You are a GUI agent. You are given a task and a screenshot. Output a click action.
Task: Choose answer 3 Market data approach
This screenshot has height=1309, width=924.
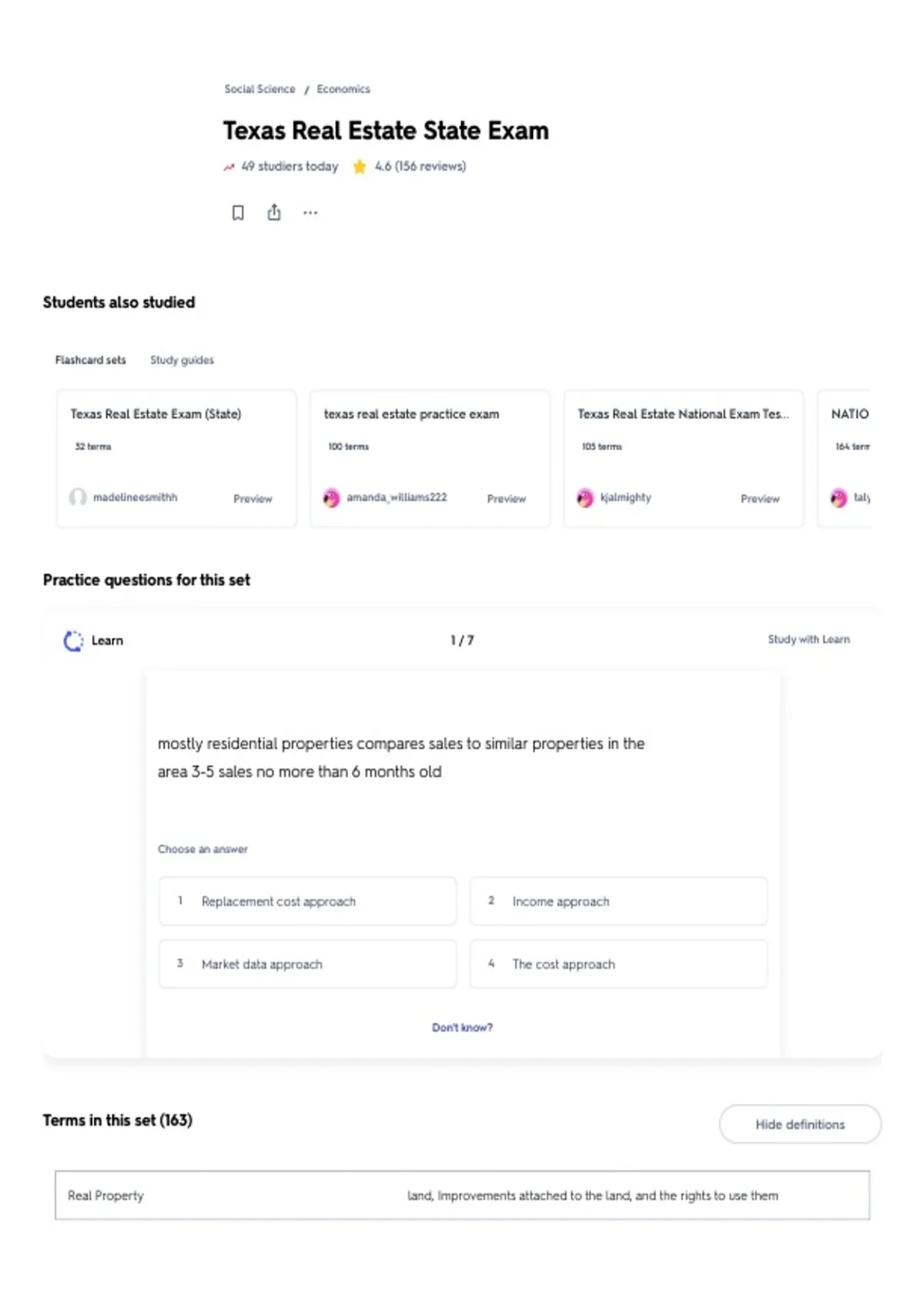[307, 964]
